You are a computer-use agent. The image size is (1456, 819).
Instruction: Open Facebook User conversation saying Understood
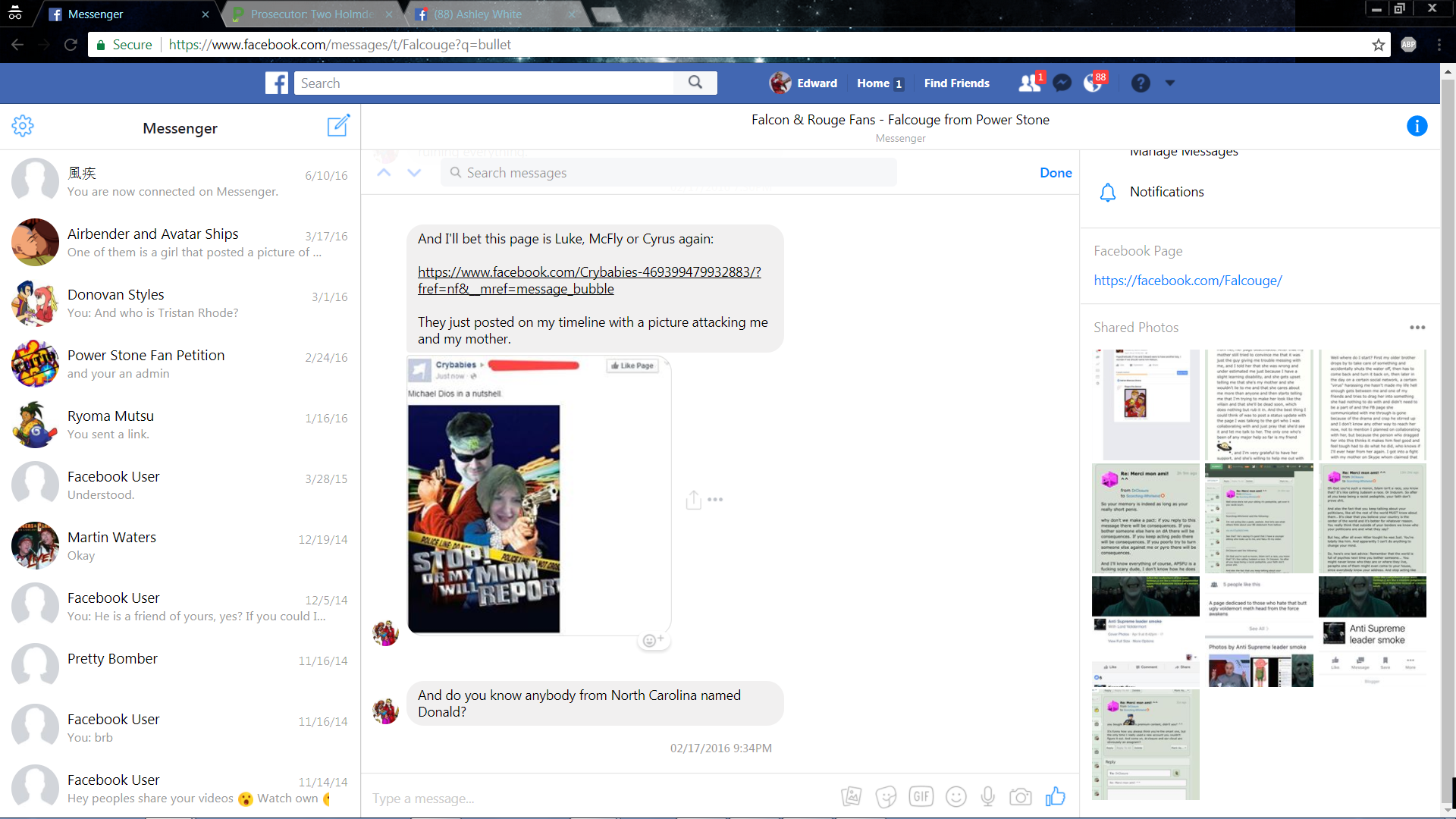tap(180, 485)
